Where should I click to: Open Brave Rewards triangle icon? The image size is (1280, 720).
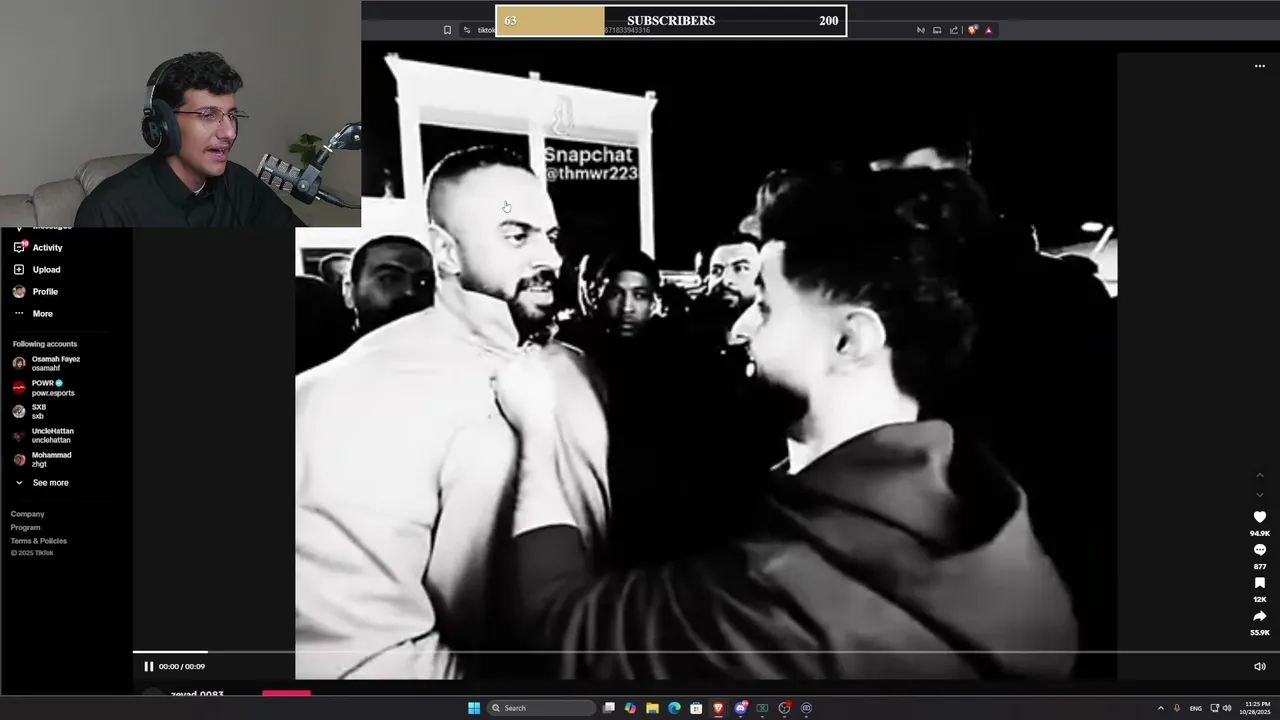pos(988,30)
